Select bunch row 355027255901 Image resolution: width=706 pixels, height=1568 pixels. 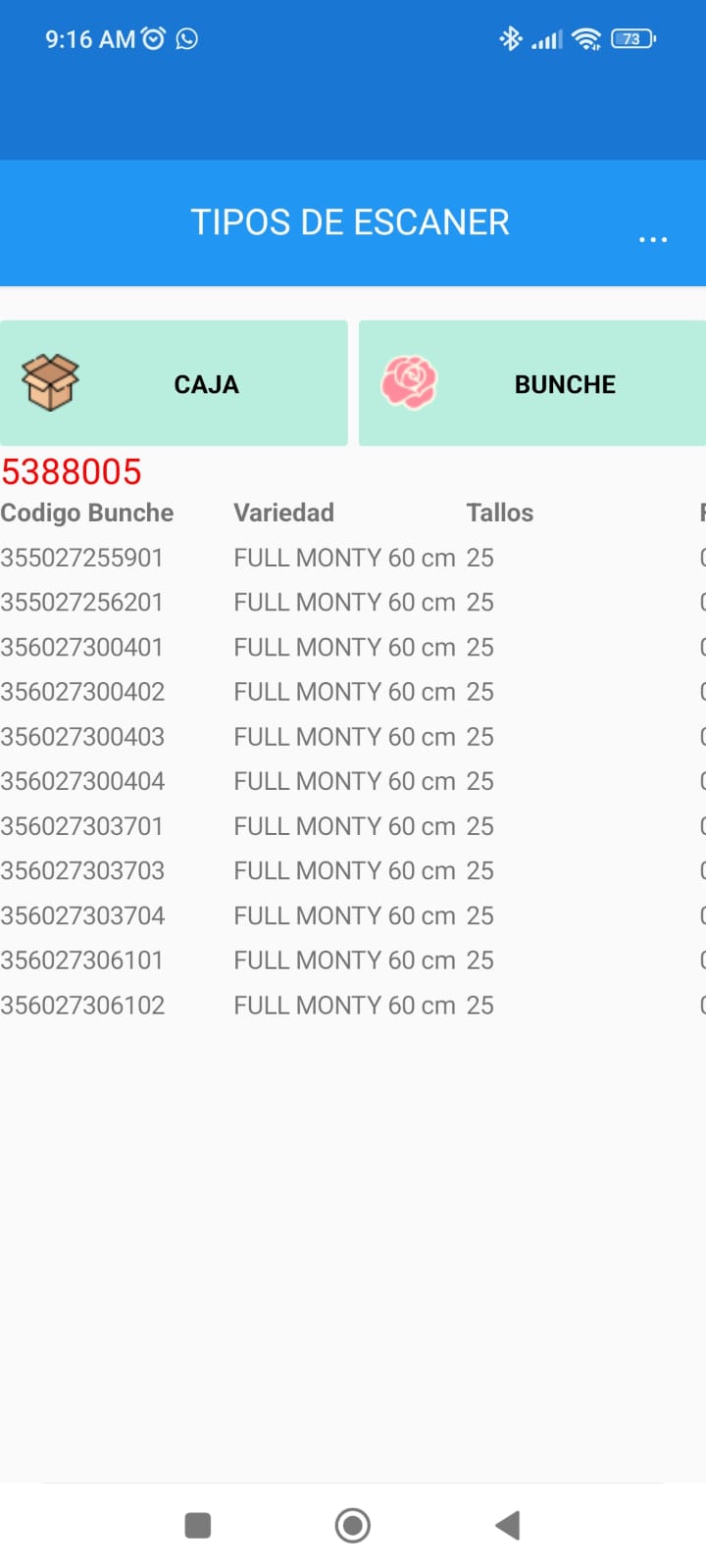(82, 558)
